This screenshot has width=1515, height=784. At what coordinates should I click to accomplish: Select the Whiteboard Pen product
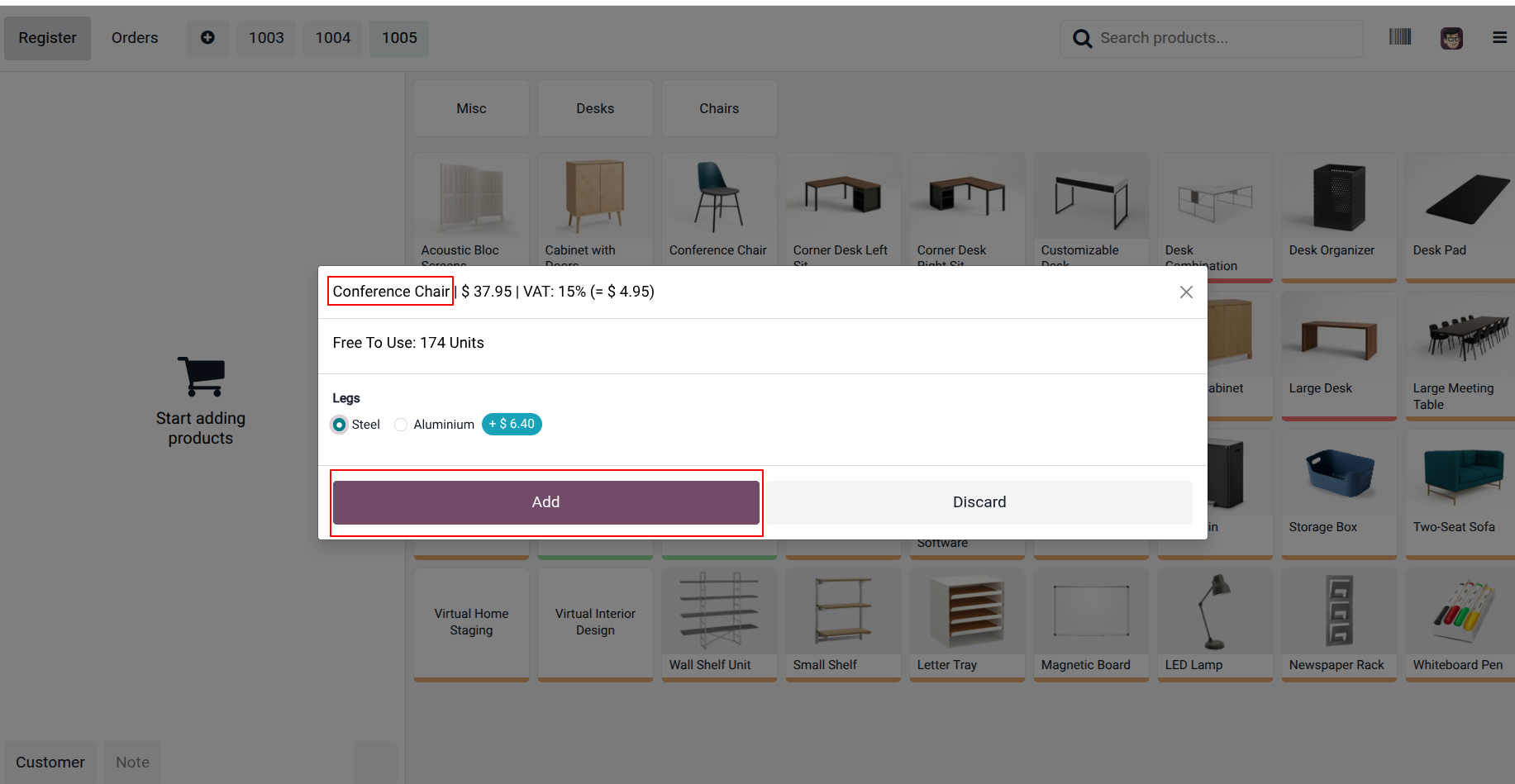pos(1460,625)
